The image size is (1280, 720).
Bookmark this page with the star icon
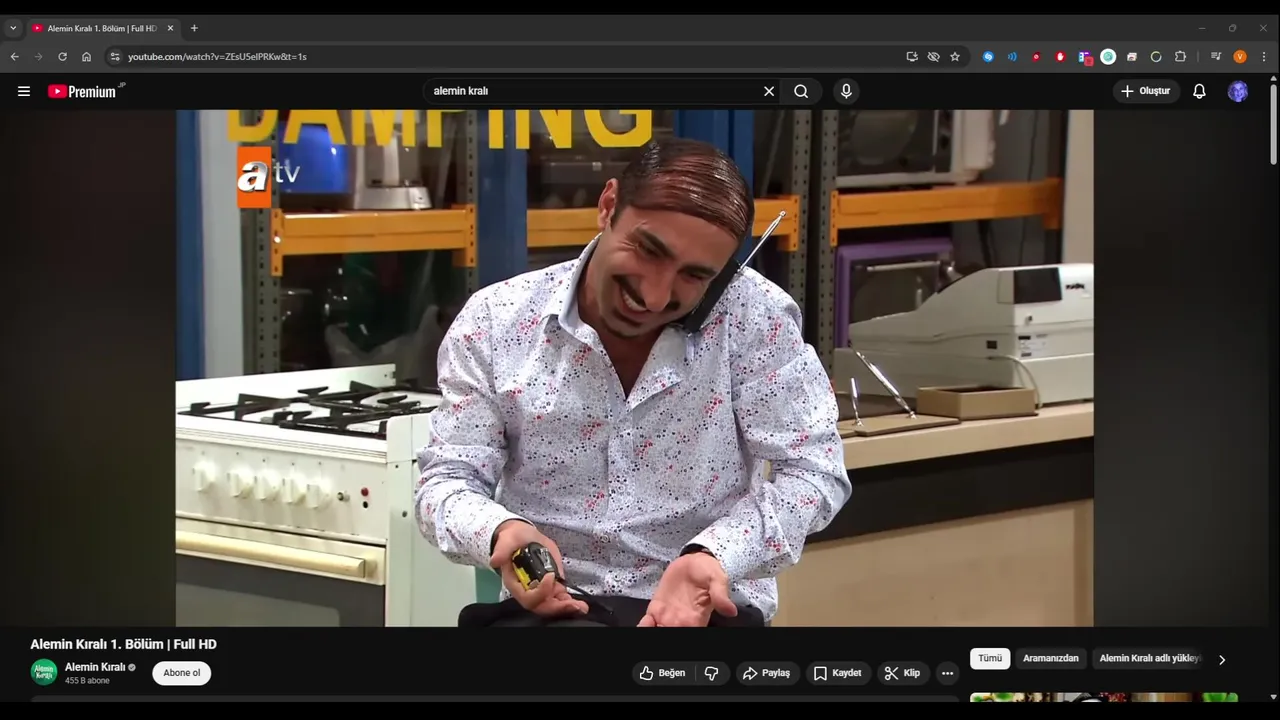point(955,57)
